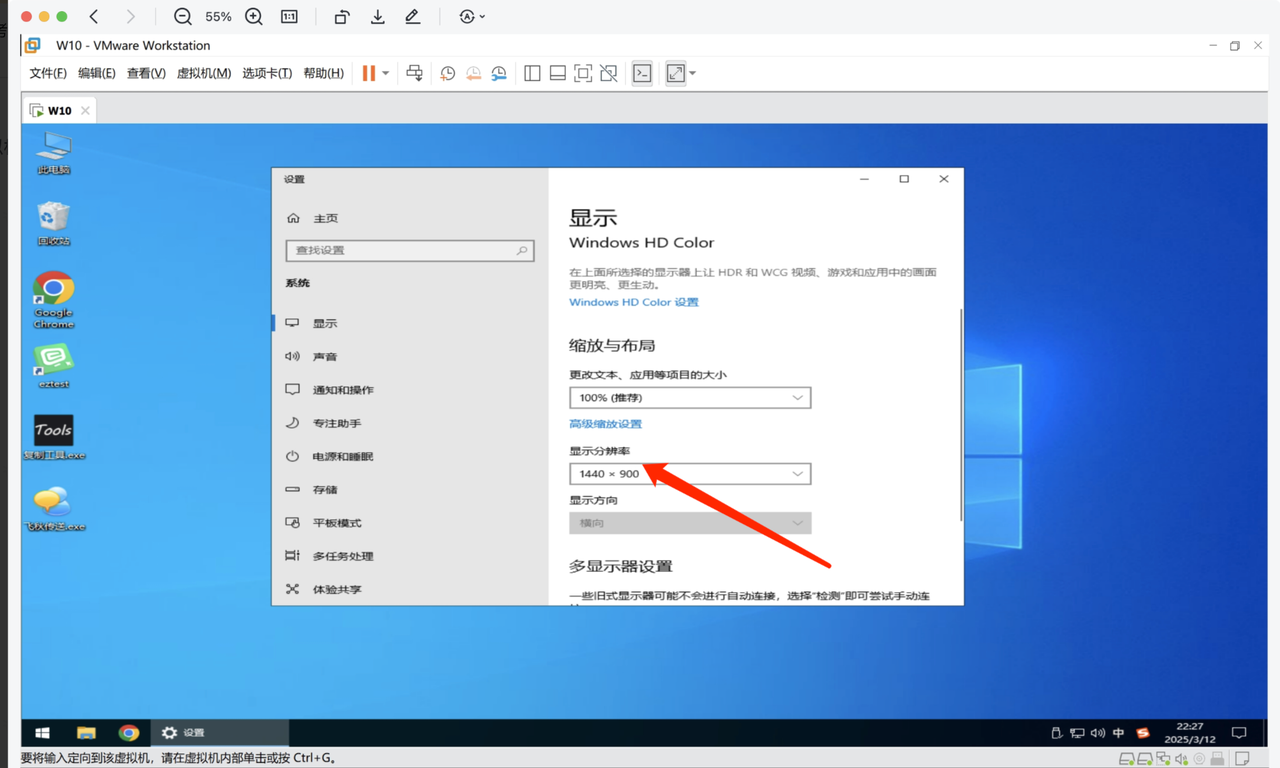Open File Explorer in the taskbar
Viewport: 1280px width, 768px height.
point(86,733)
